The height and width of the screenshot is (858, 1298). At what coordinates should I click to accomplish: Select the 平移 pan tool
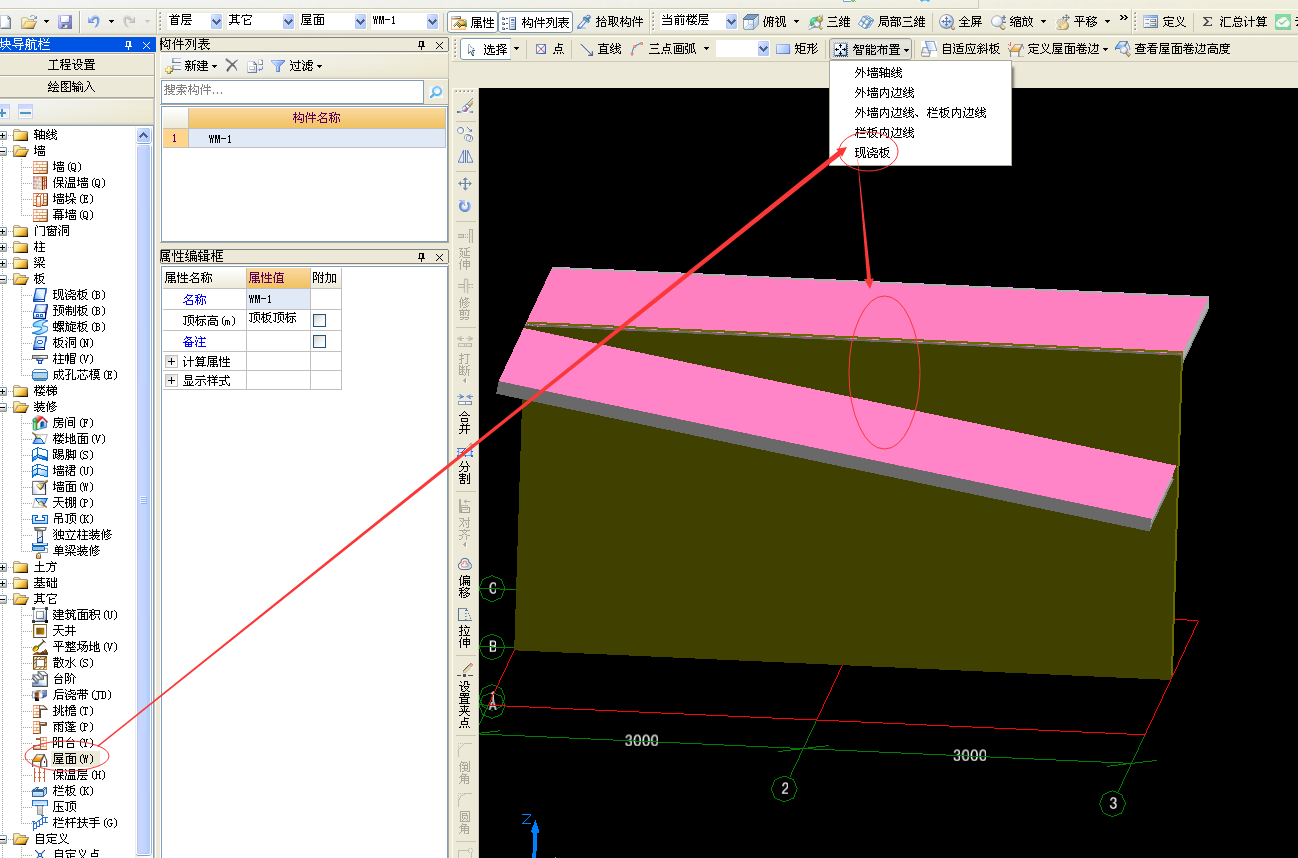(1077, 22)
